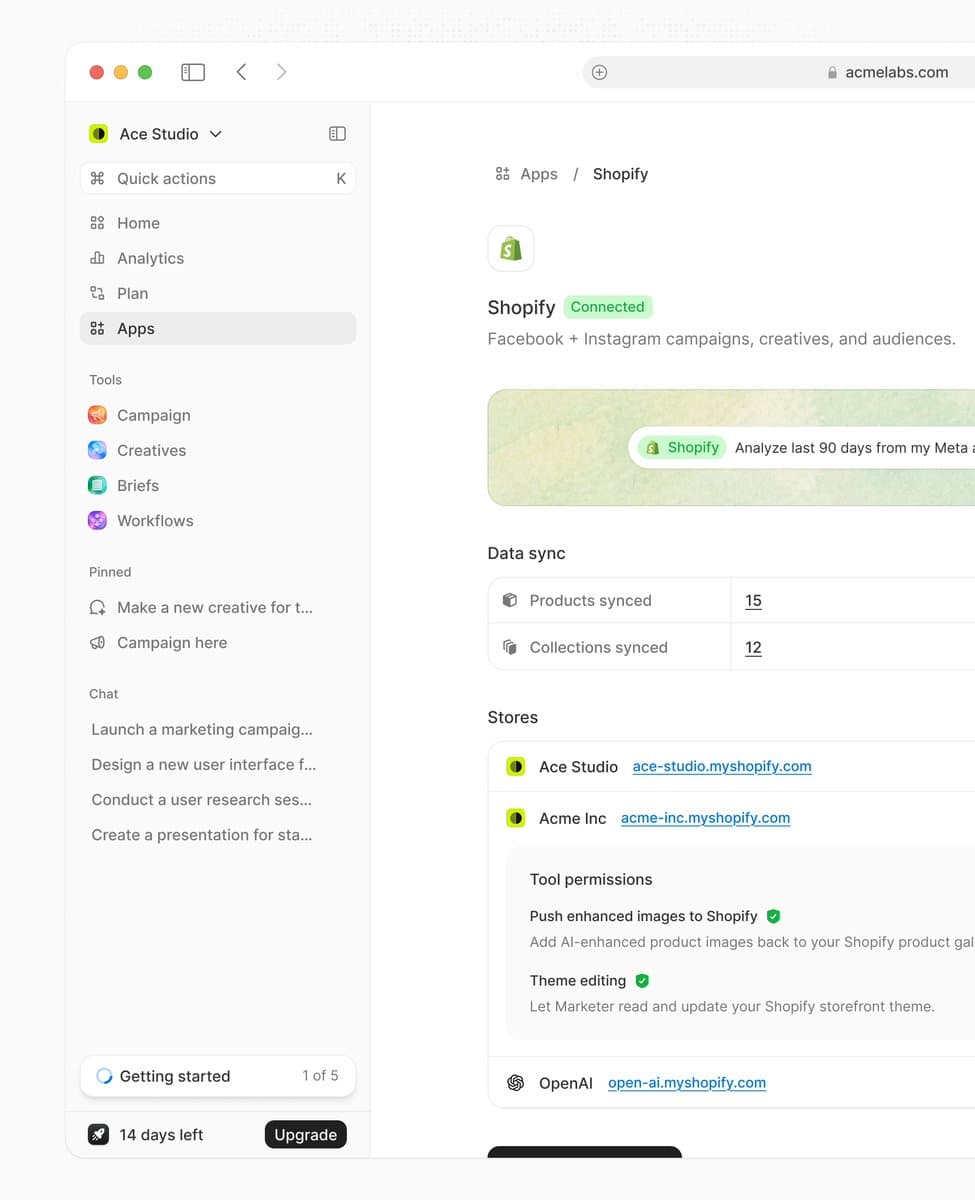The width and height of the screenshot is (975, 1200).
Task: Click the acmelabs.com address bar
Action: point(779,72)
